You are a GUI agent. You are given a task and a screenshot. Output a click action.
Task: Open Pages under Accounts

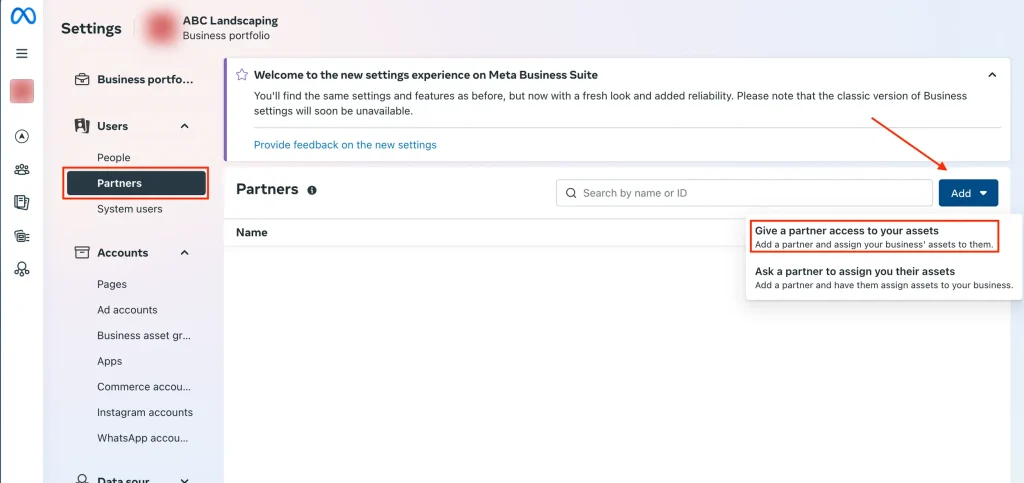coord(112,285)
